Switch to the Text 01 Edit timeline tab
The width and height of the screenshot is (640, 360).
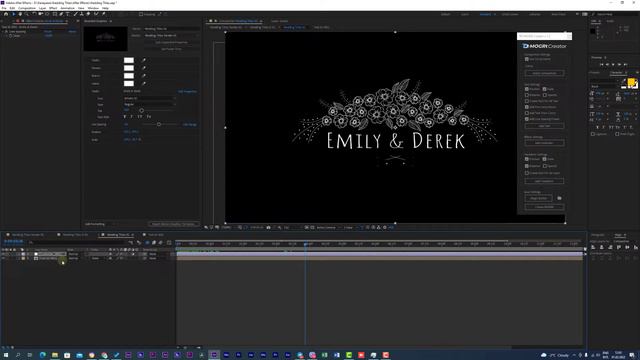pyautogui.click(x=156, y=235)
